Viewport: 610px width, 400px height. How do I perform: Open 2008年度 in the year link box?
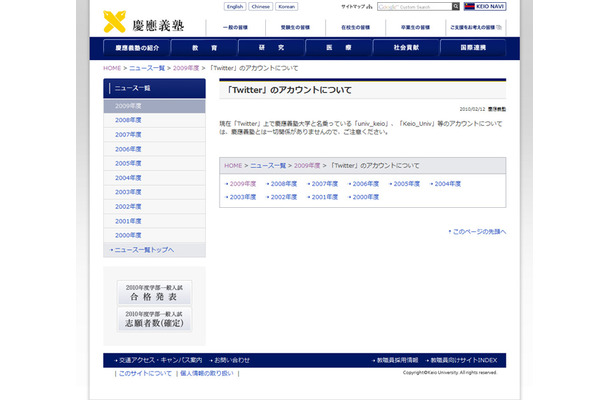282,184
